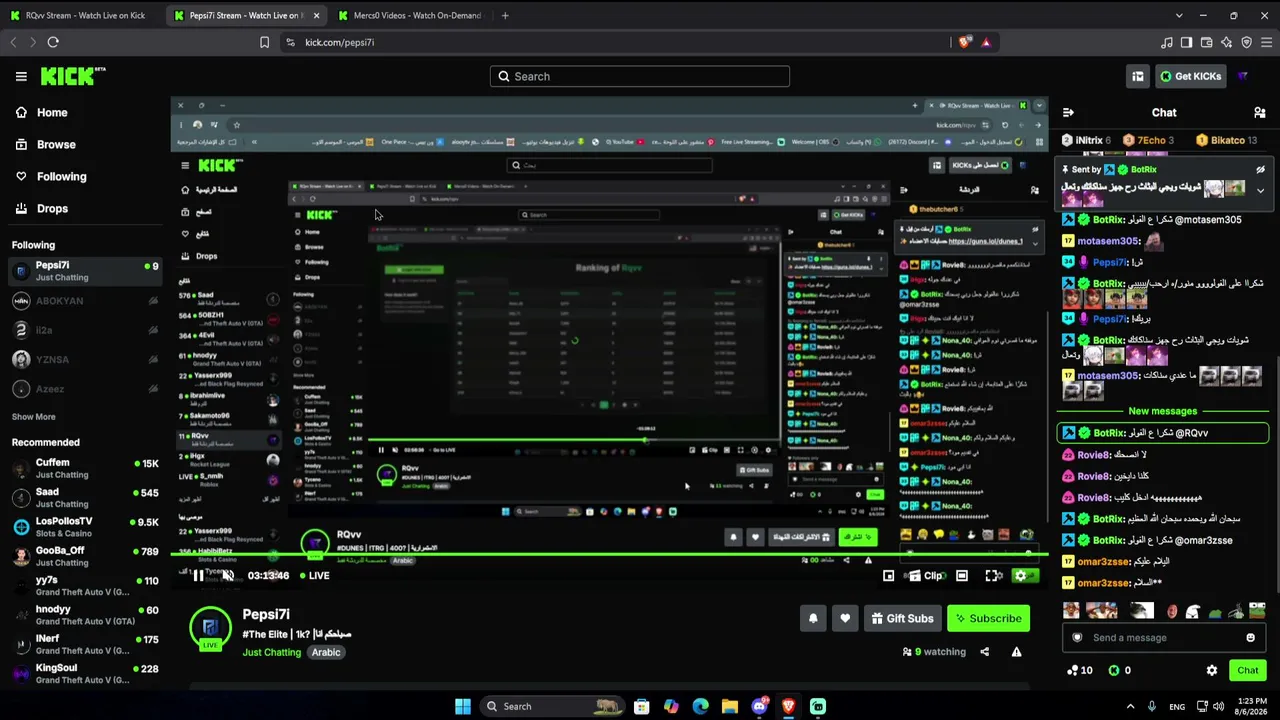The width and height of the screenshot is (1280, 720).
Task: Follow Pepsi7i with the heart button
Action: (x=845, y=618)
